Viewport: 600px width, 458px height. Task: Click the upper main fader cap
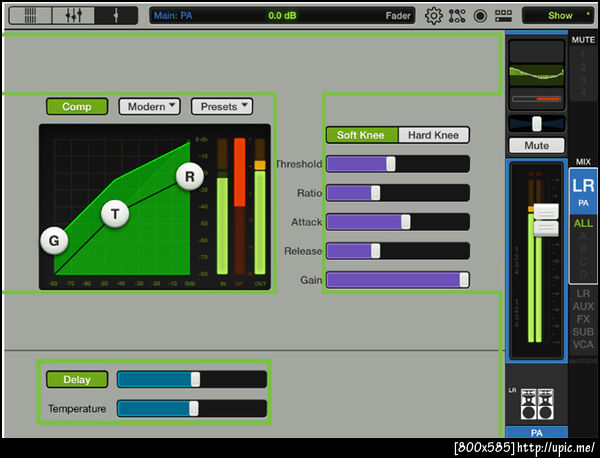pyautogui.click(x=546, y=212)
